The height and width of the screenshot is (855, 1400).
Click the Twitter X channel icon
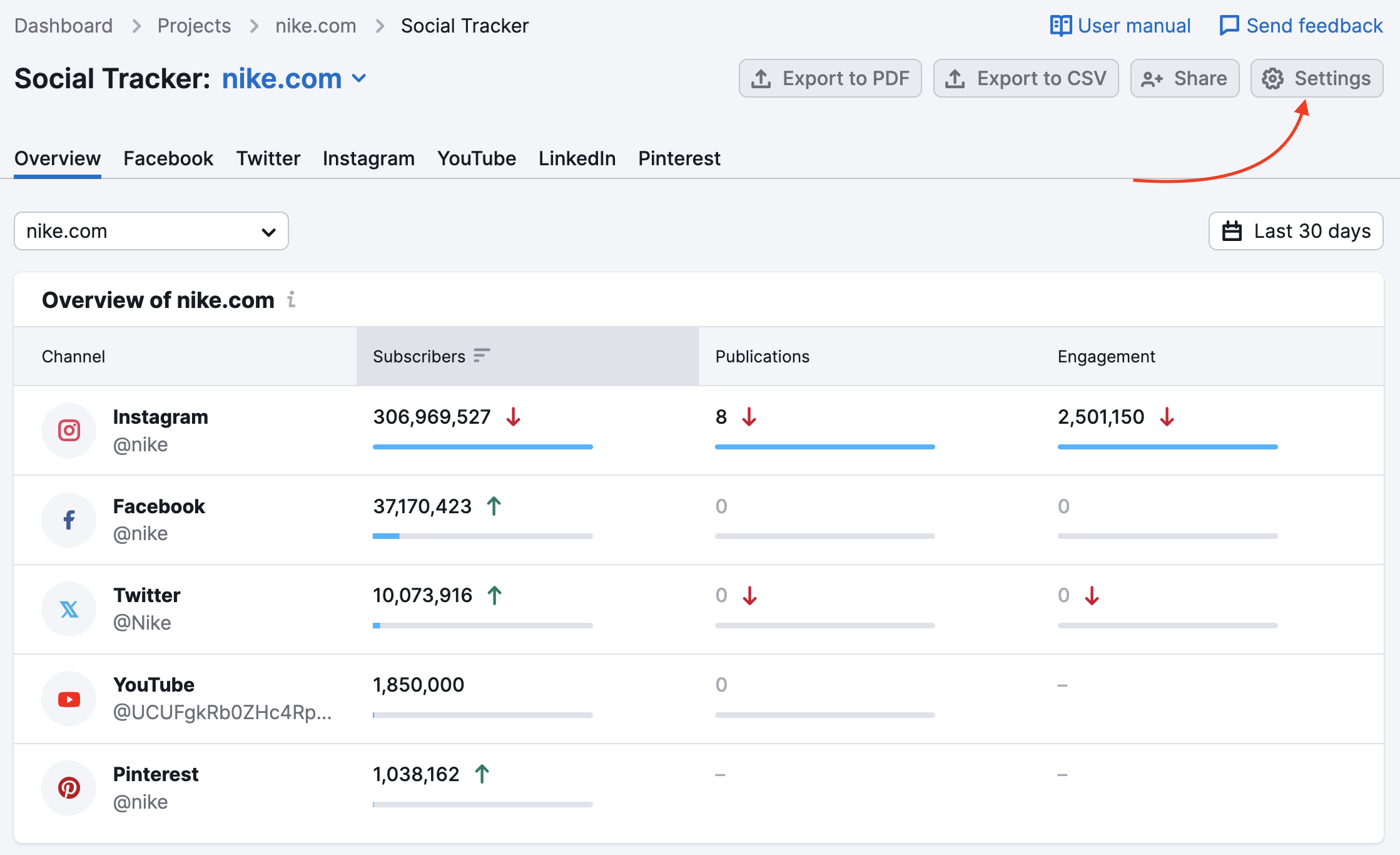click(x=69, y=609)
